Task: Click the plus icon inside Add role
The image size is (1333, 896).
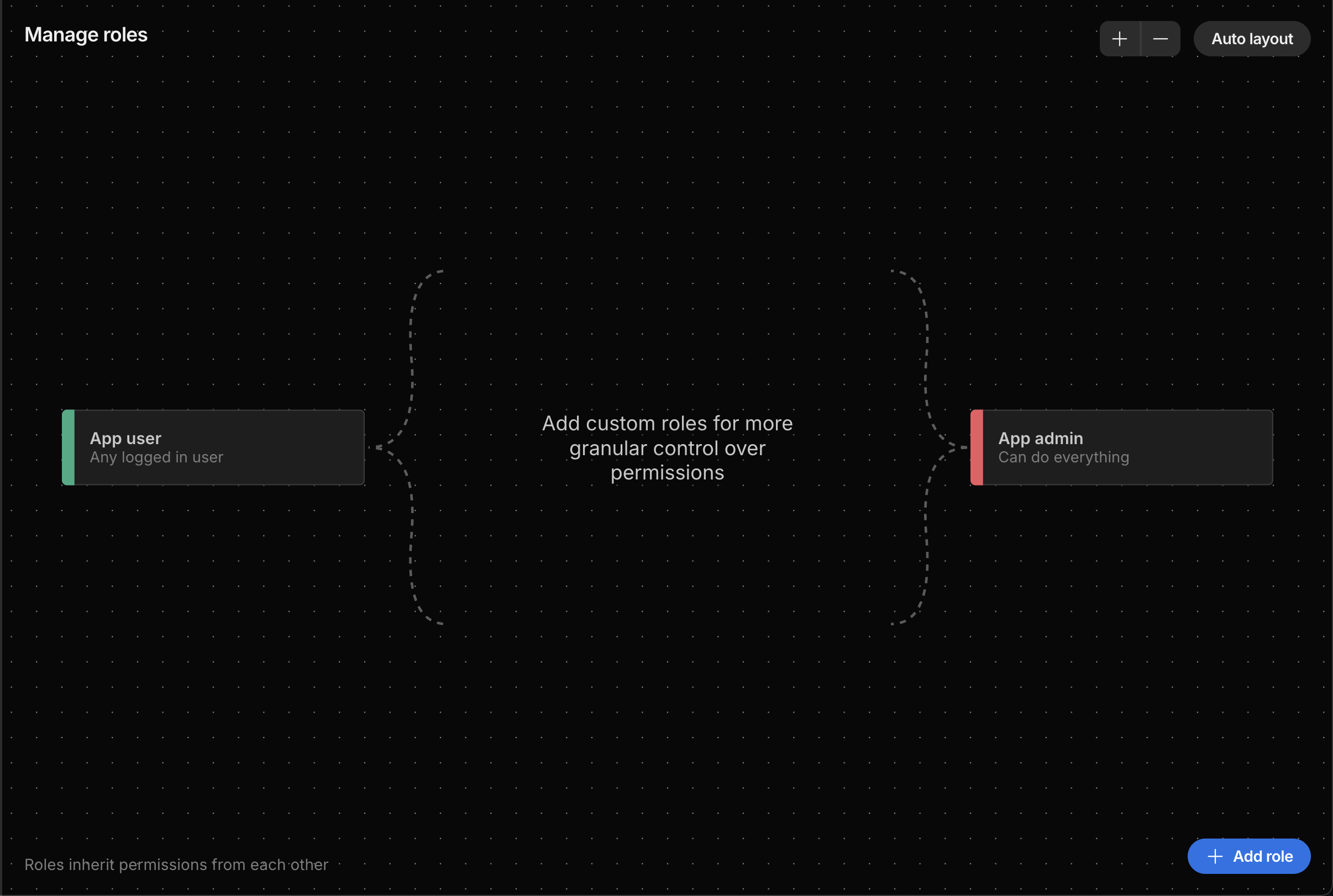Action: click(x=1215, y=856)
